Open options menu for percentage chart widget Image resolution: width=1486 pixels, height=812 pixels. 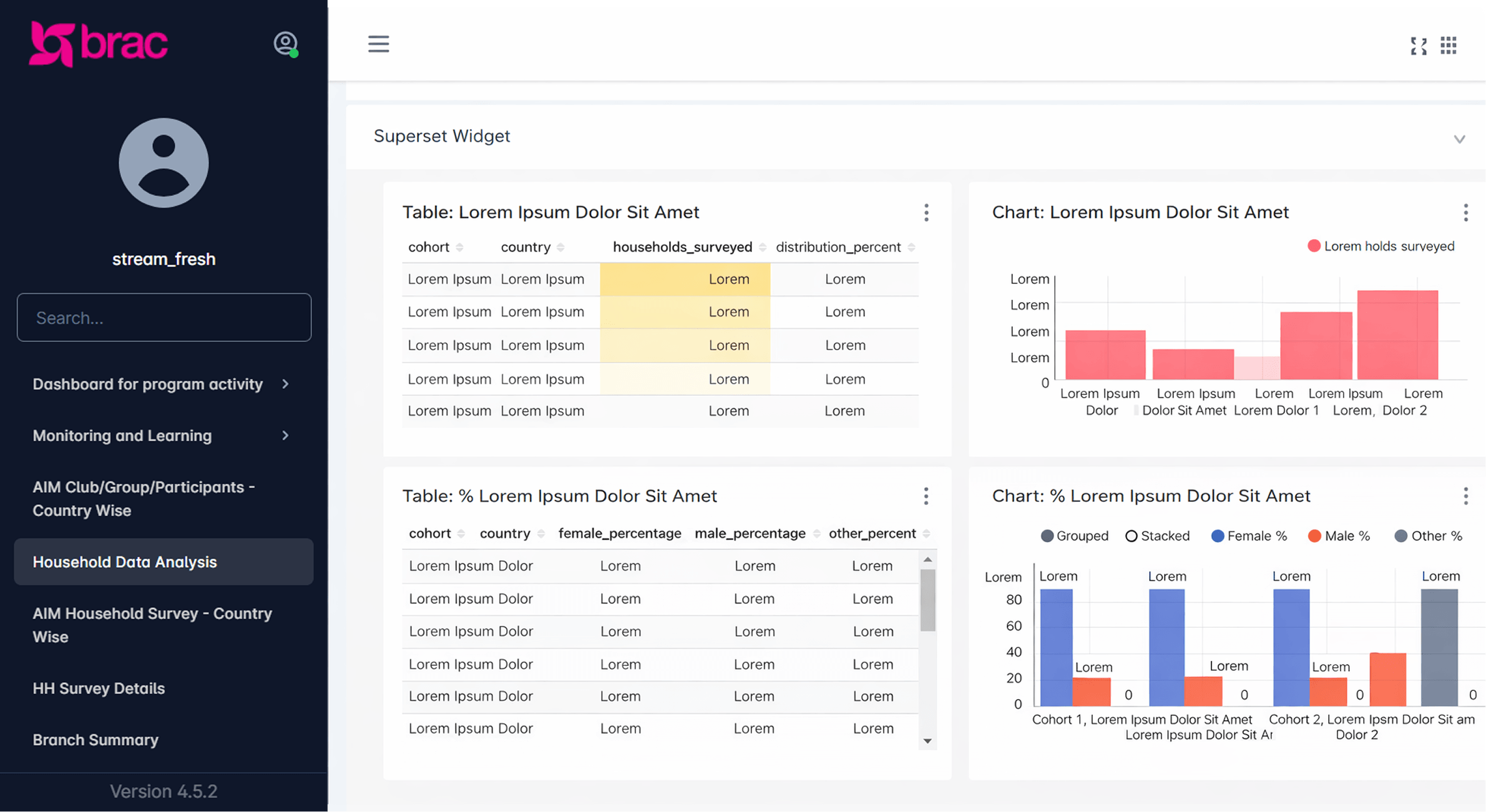[x=1465, y=496]
